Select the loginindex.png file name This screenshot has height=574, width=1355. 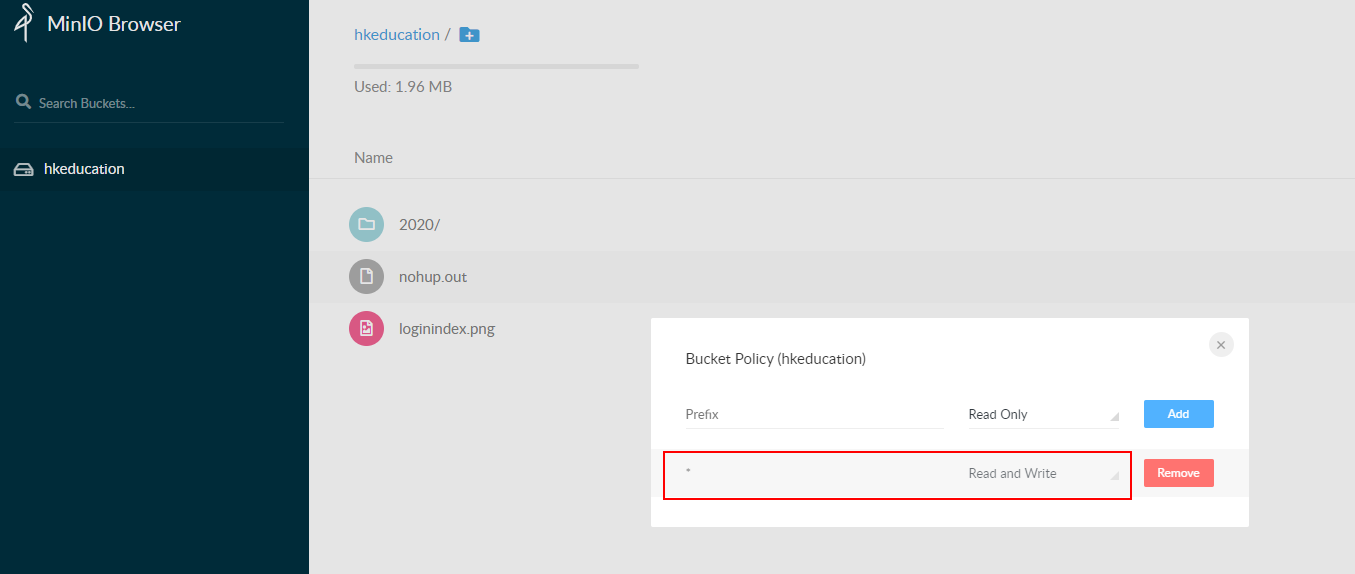pos(447,329)
